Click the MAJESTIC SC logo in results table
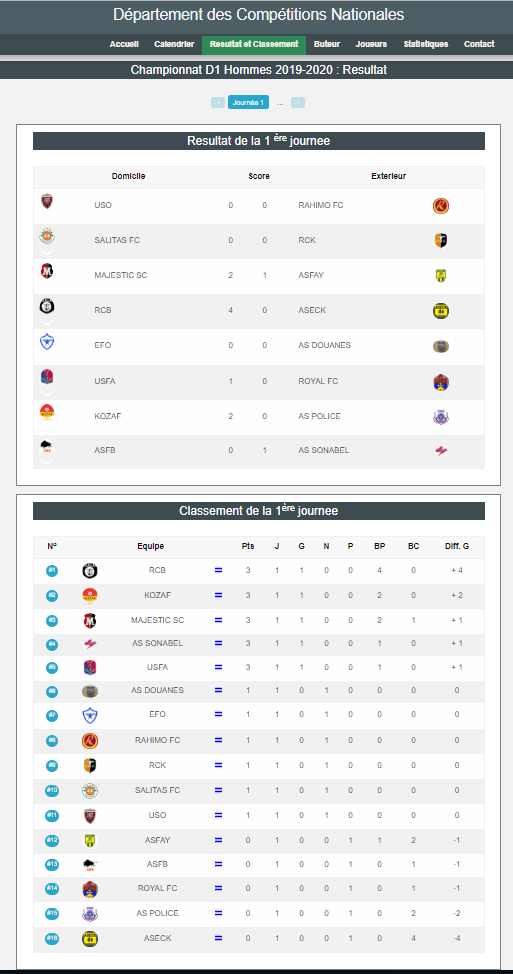 (x=47, y=271)
